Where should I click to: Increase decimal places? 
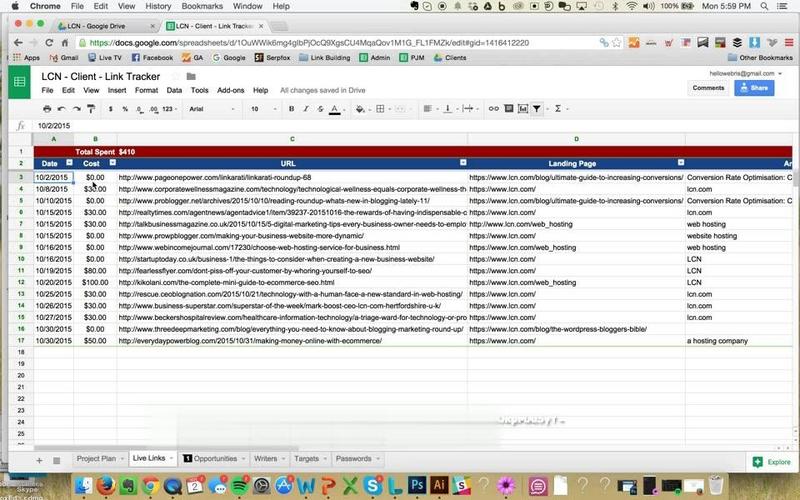pos(154,109)
